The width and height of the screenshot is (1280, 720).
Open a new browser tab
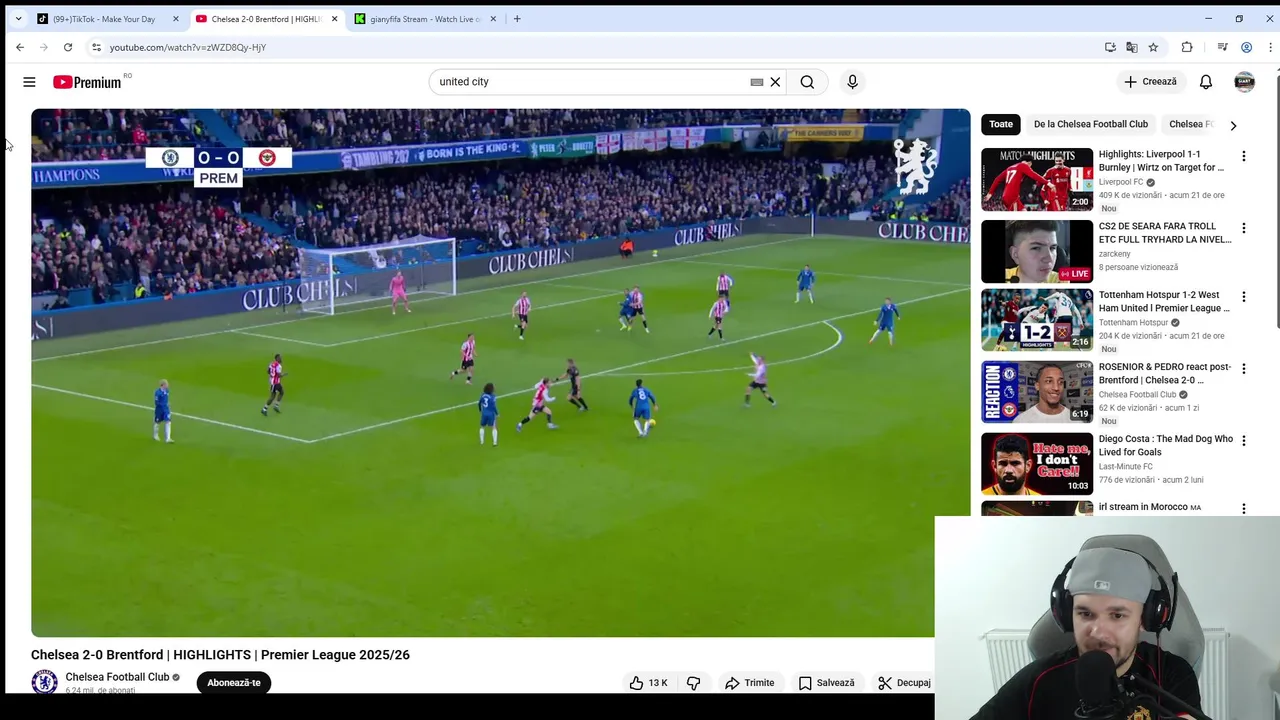pos(517,19)
